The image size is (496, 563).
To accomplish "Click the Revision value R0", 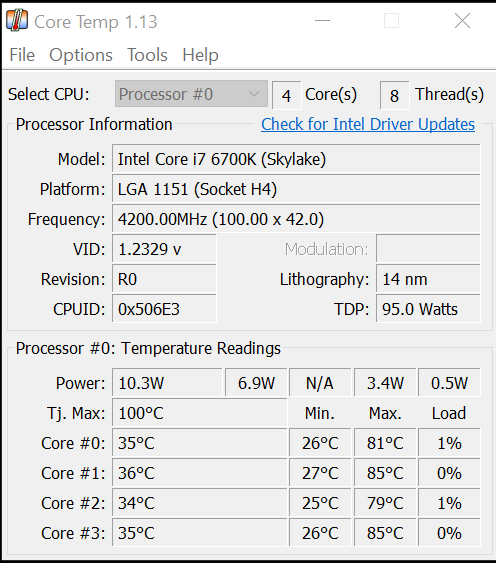I will coord(164,279).
